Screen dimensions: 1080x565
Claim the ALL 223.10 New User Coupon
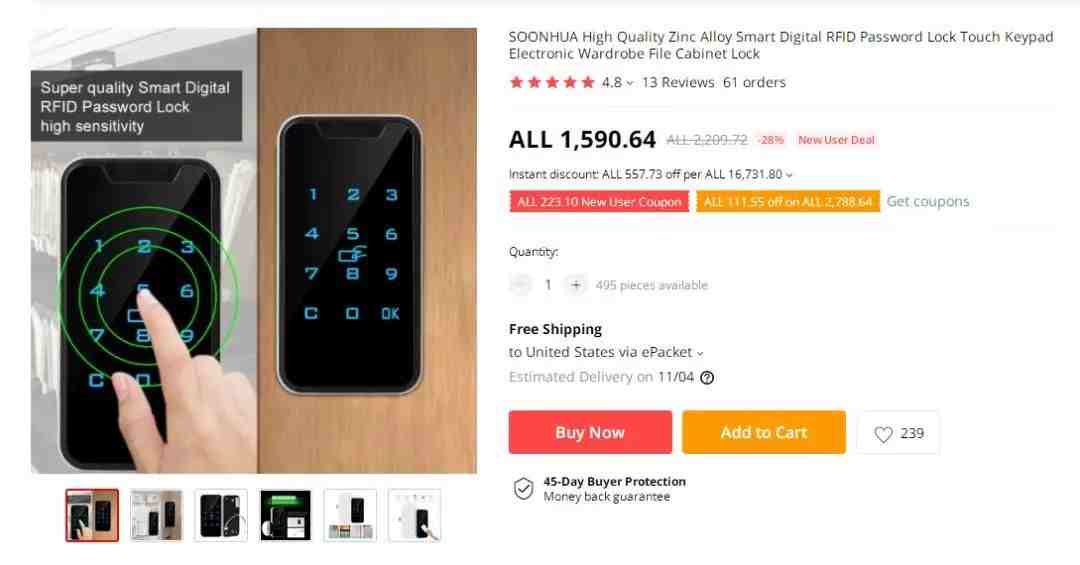point(599,201)
